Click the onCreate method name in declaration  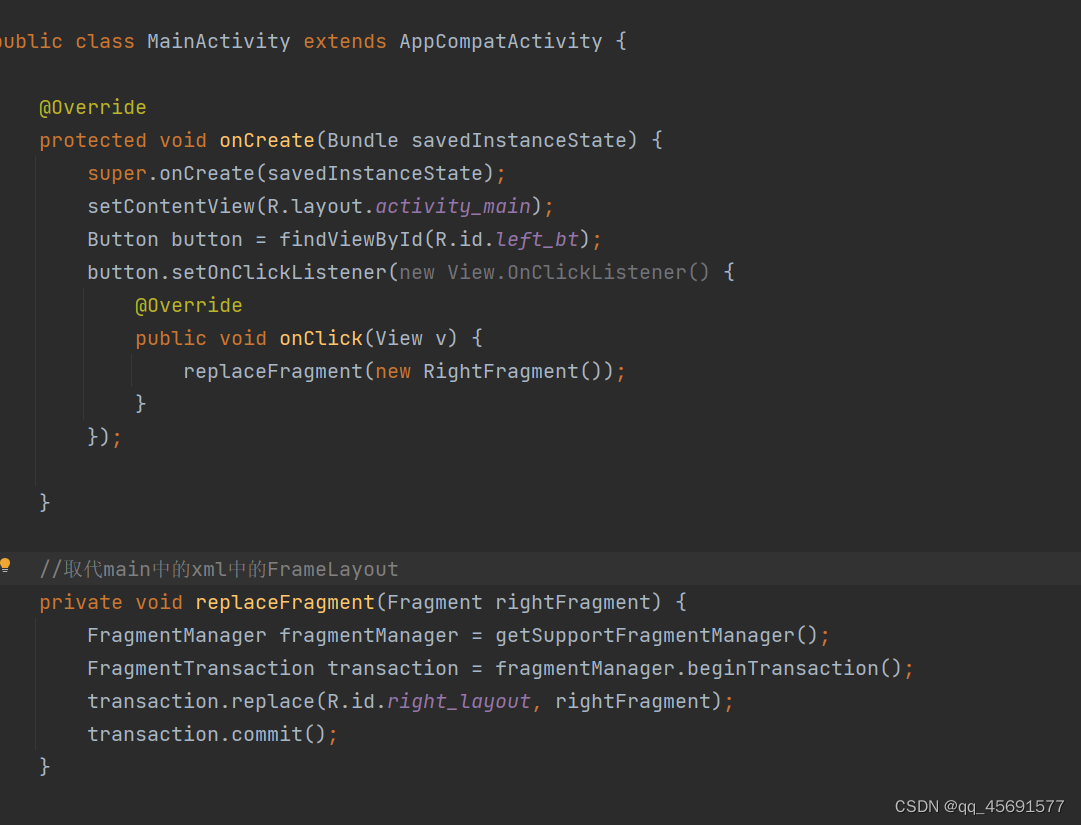267,141
